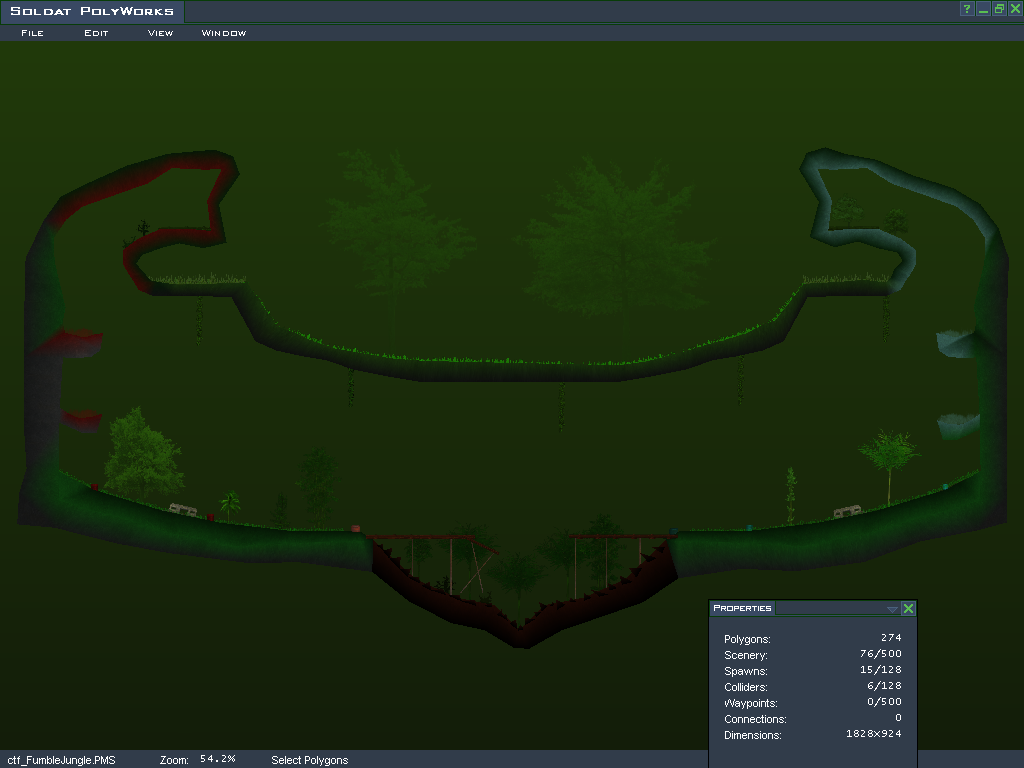
Task: Close the Properties panel
Action: pos(908,608)
